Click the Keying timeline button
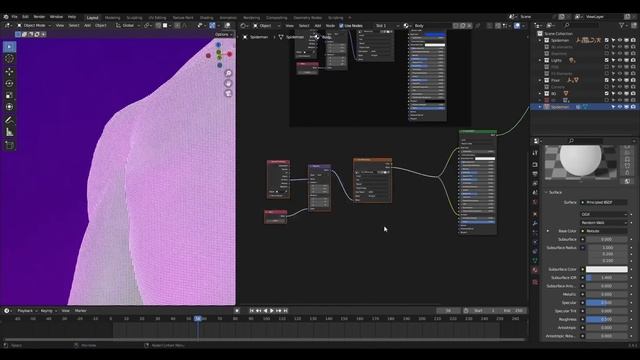 (47, 311)
